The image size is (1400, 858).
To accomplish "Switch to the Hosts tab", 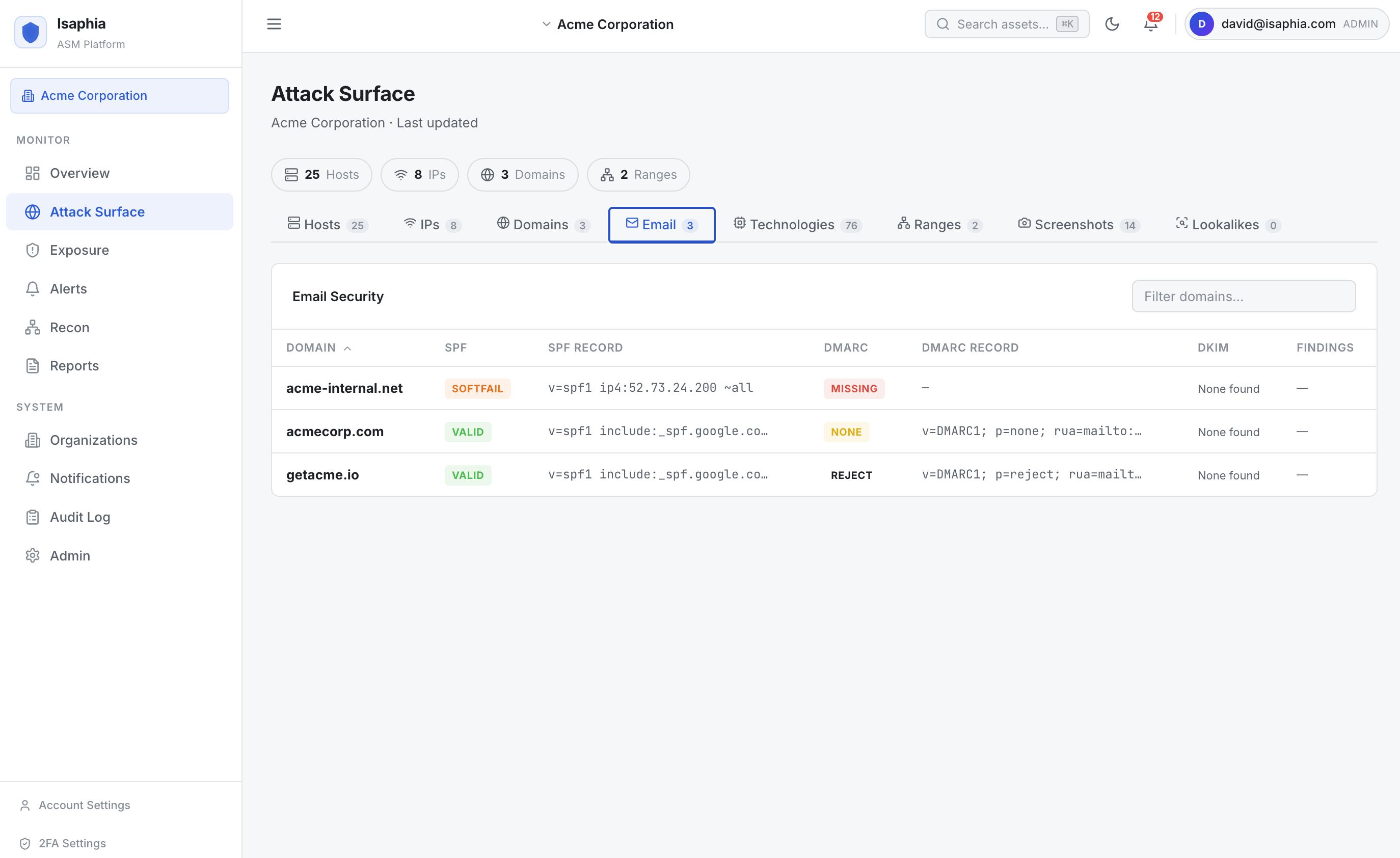I will click(328, 225).
